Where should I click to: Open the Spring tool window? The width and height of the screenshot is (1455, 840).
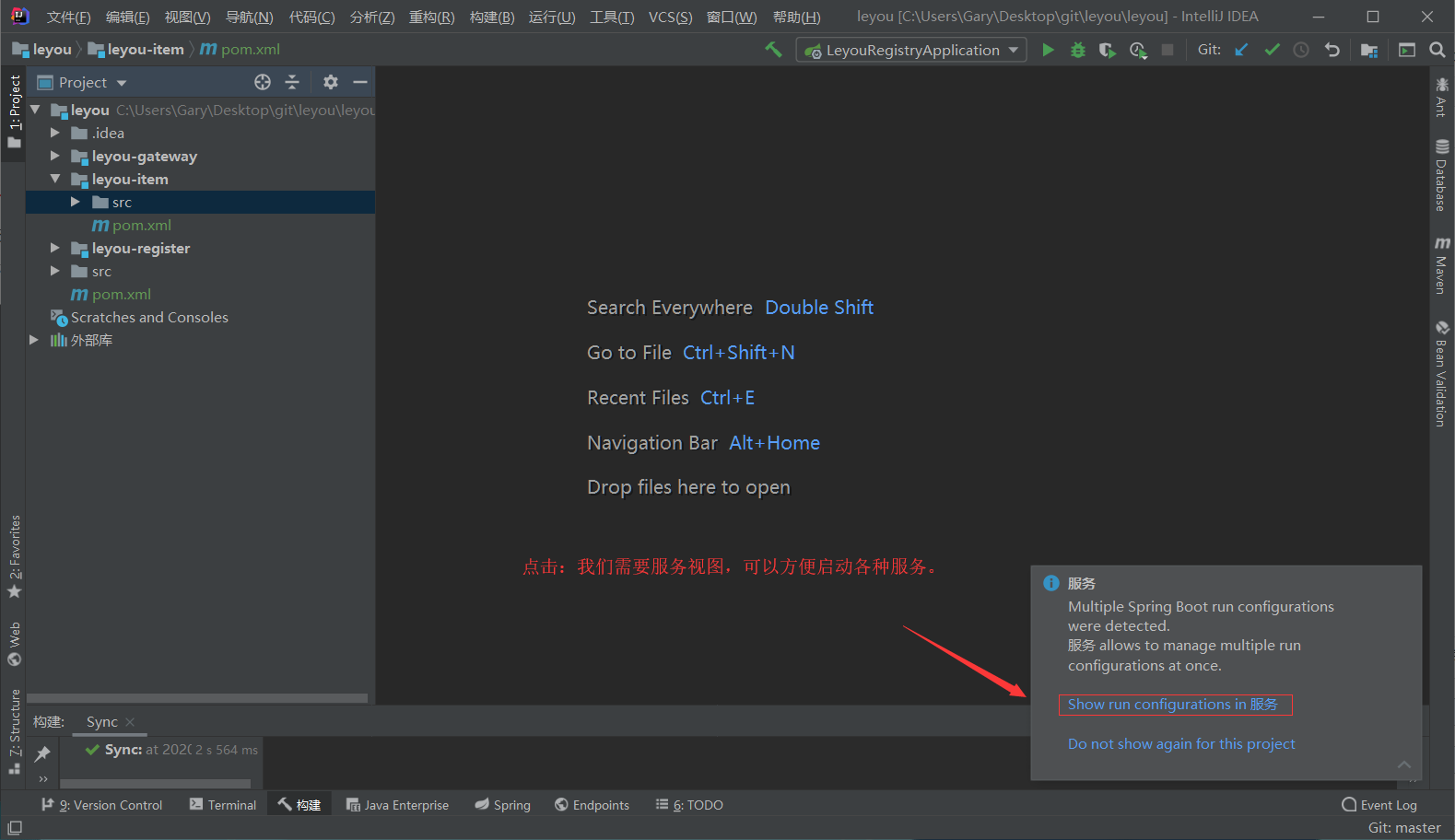(503, 804)
